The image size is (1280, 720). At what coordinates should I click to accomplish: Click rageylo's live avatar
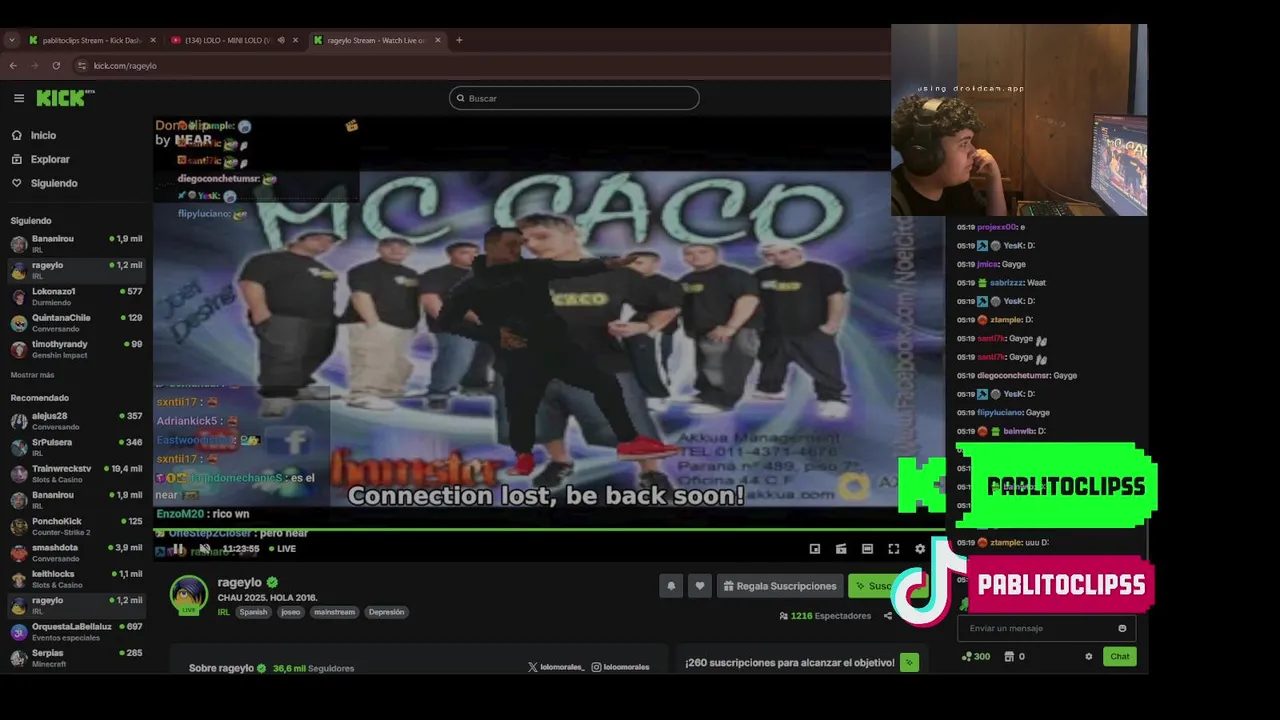[x=189, y=595]
